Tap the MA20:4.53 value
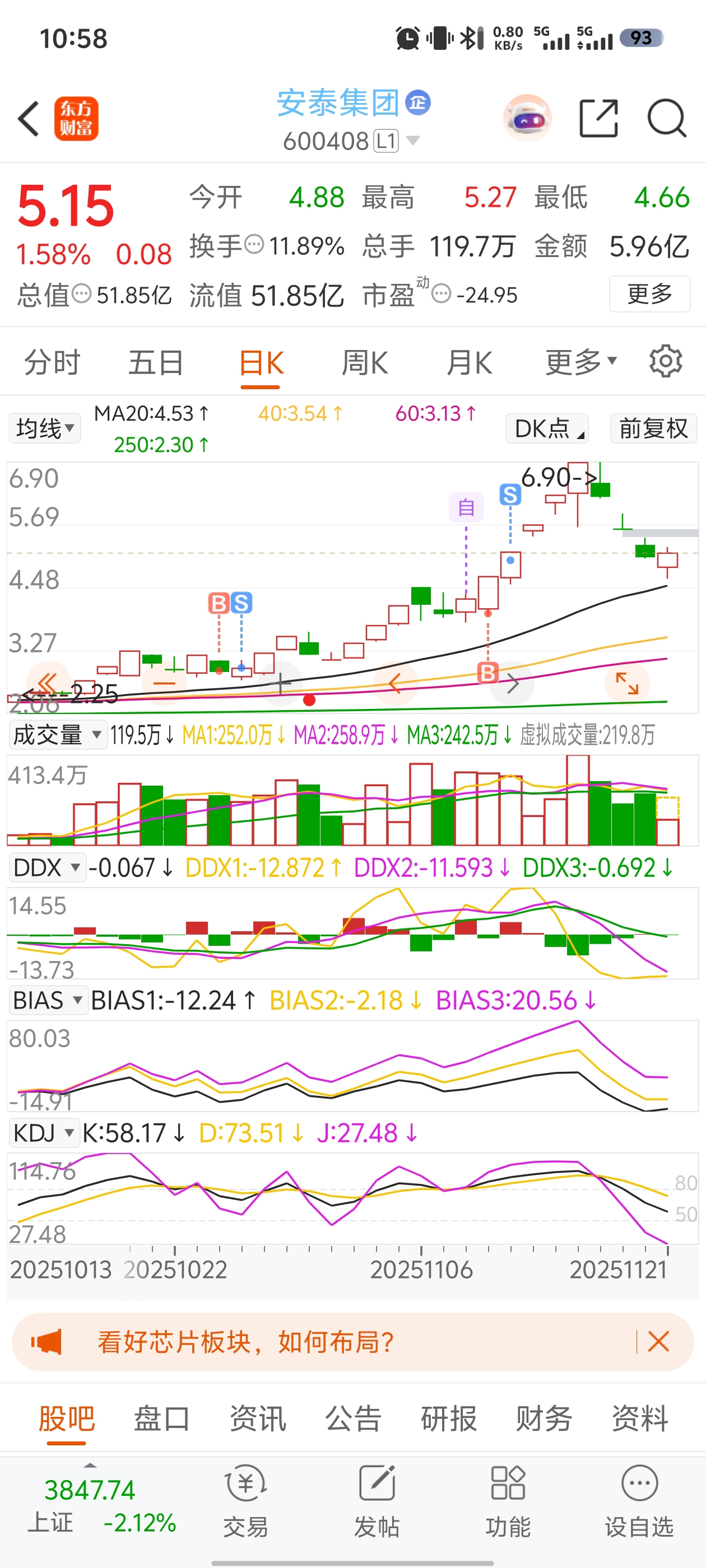 [x=152, y=414]
